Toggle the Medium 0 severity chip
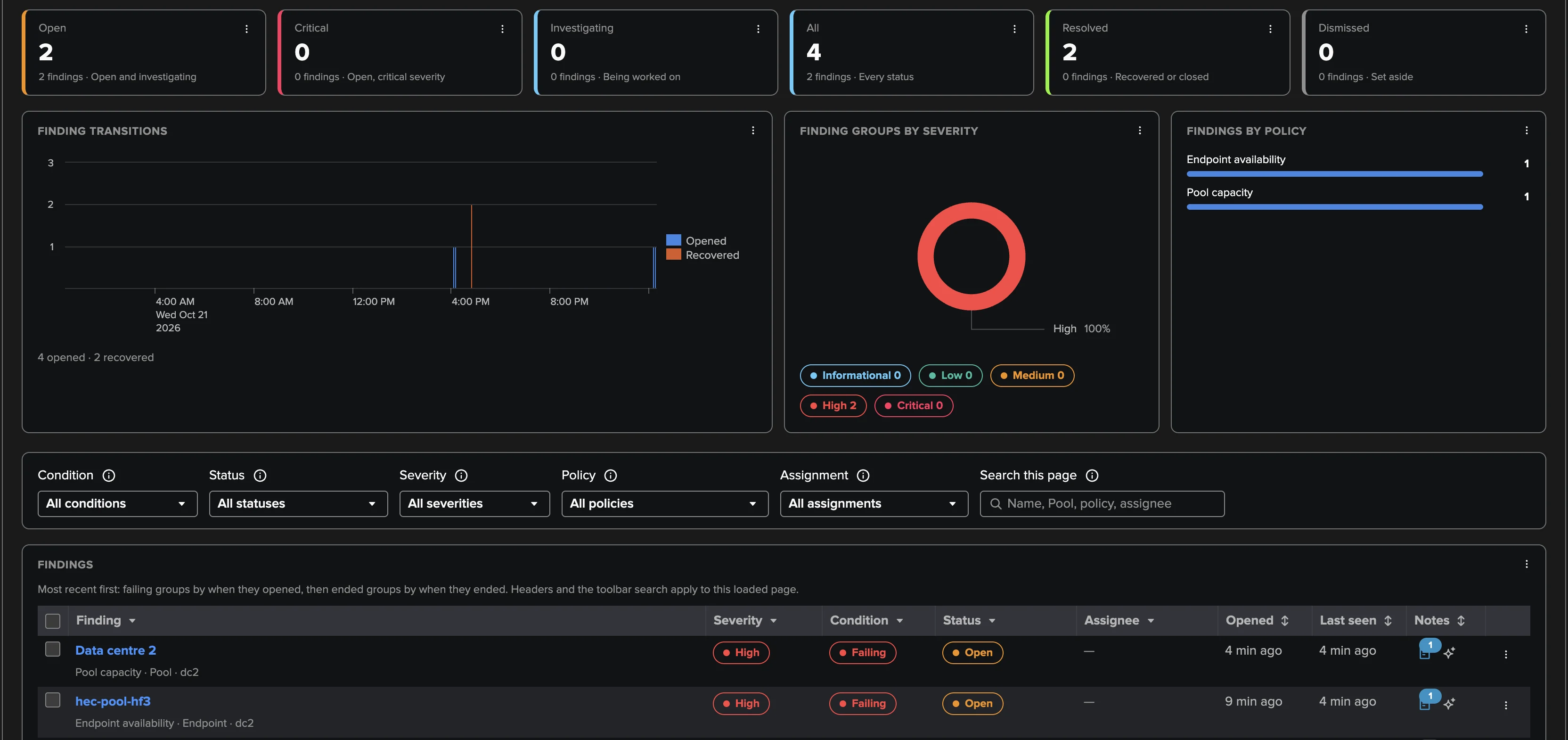This screenshot has height=740, width=1568. [x=1032, y=375]
